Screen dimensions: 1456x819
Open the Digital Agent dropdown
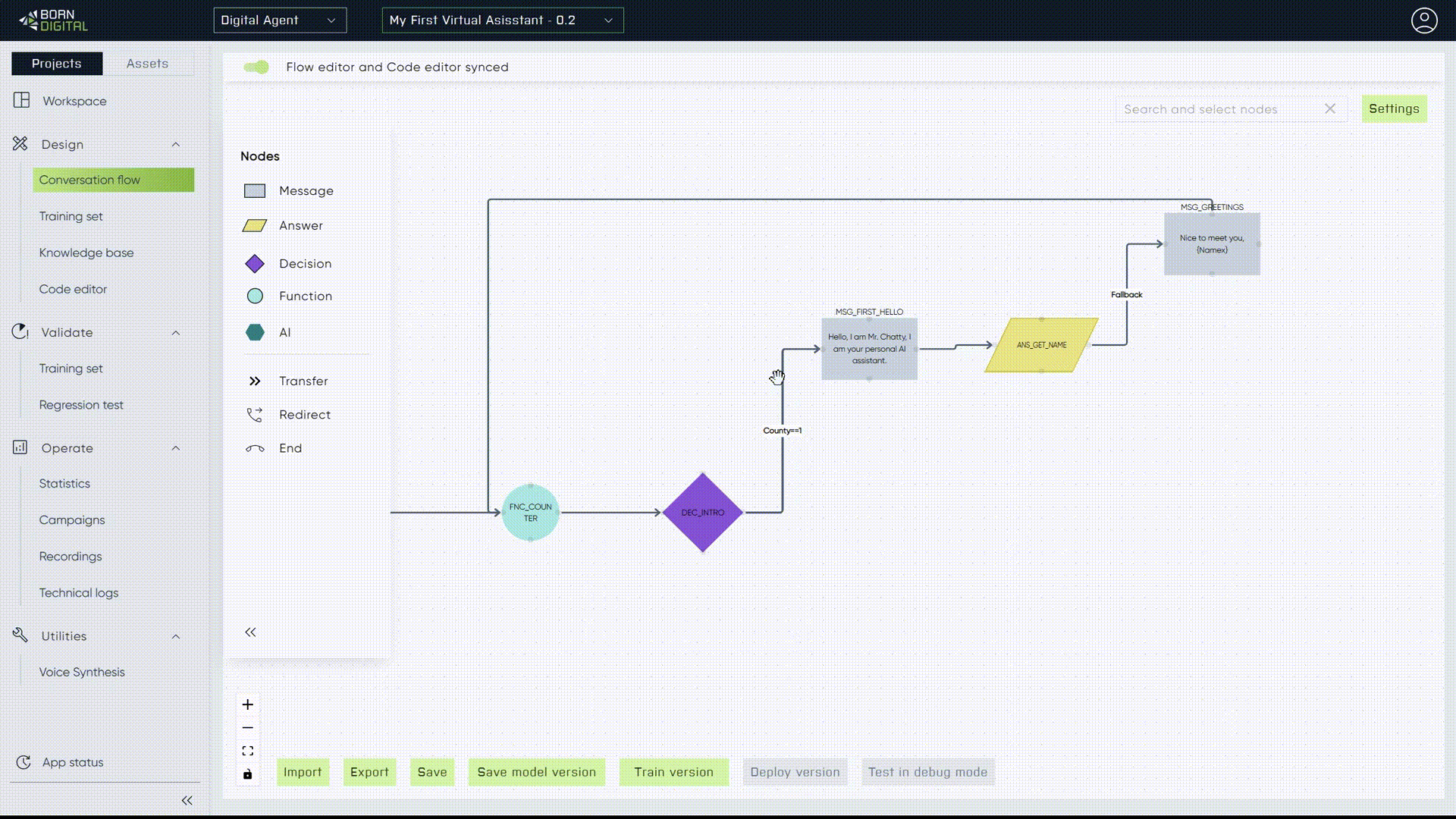click(280, 20)
